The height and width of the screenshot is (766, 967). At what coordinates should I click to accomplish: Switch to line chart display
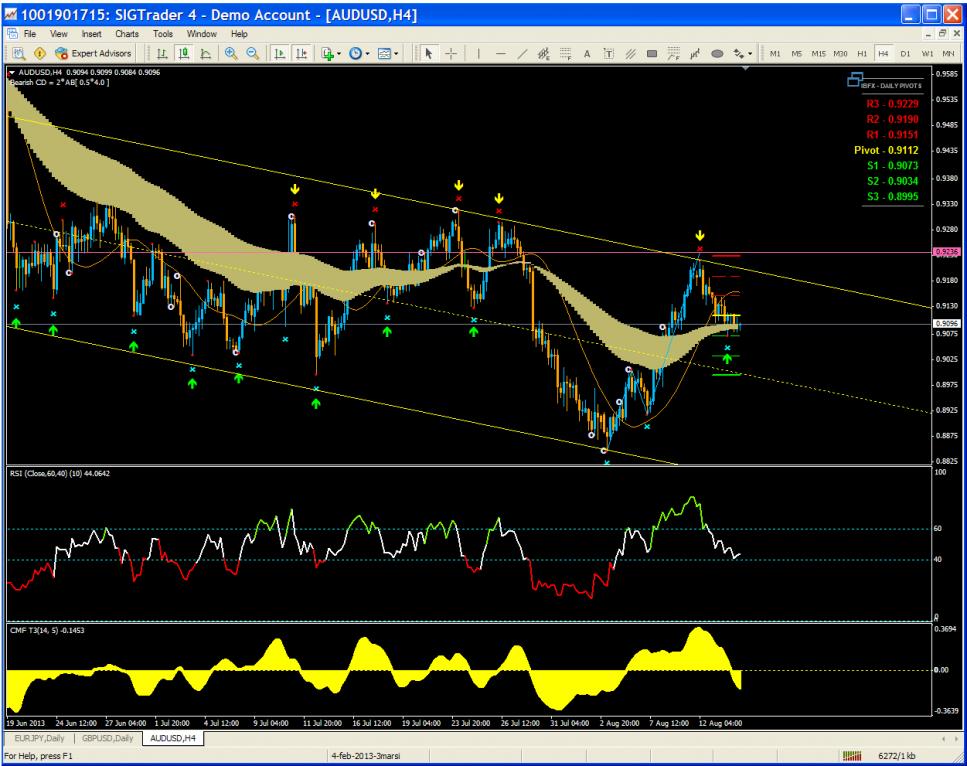(204, 52)
